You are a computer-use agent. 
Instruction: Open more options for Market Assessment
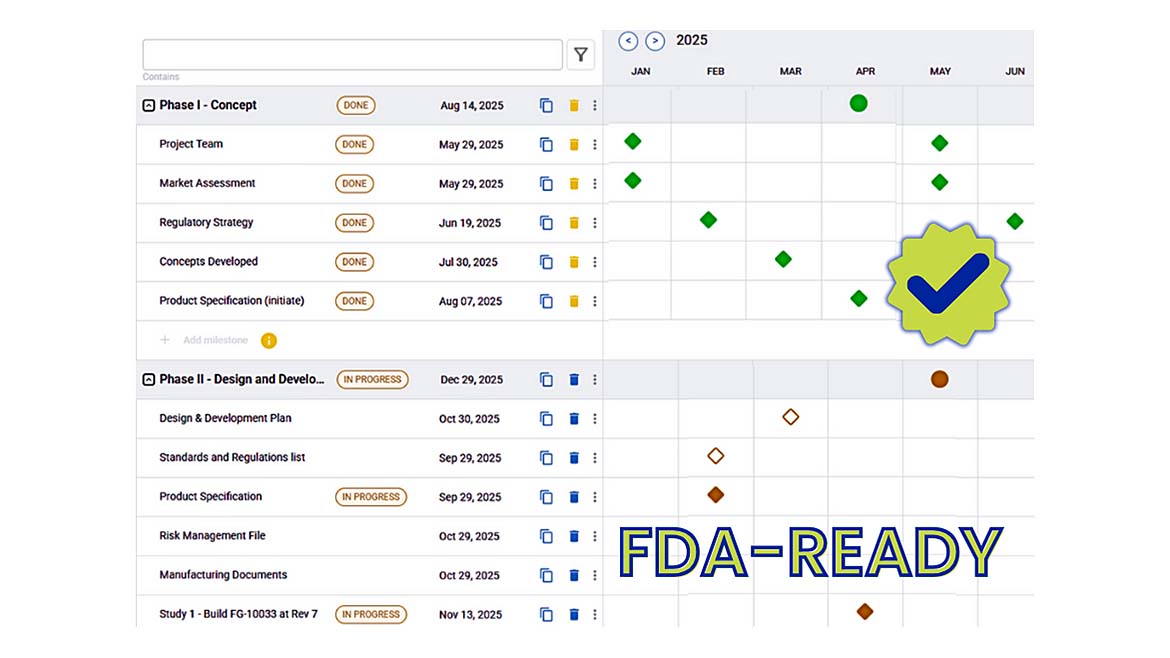(595, 184)
